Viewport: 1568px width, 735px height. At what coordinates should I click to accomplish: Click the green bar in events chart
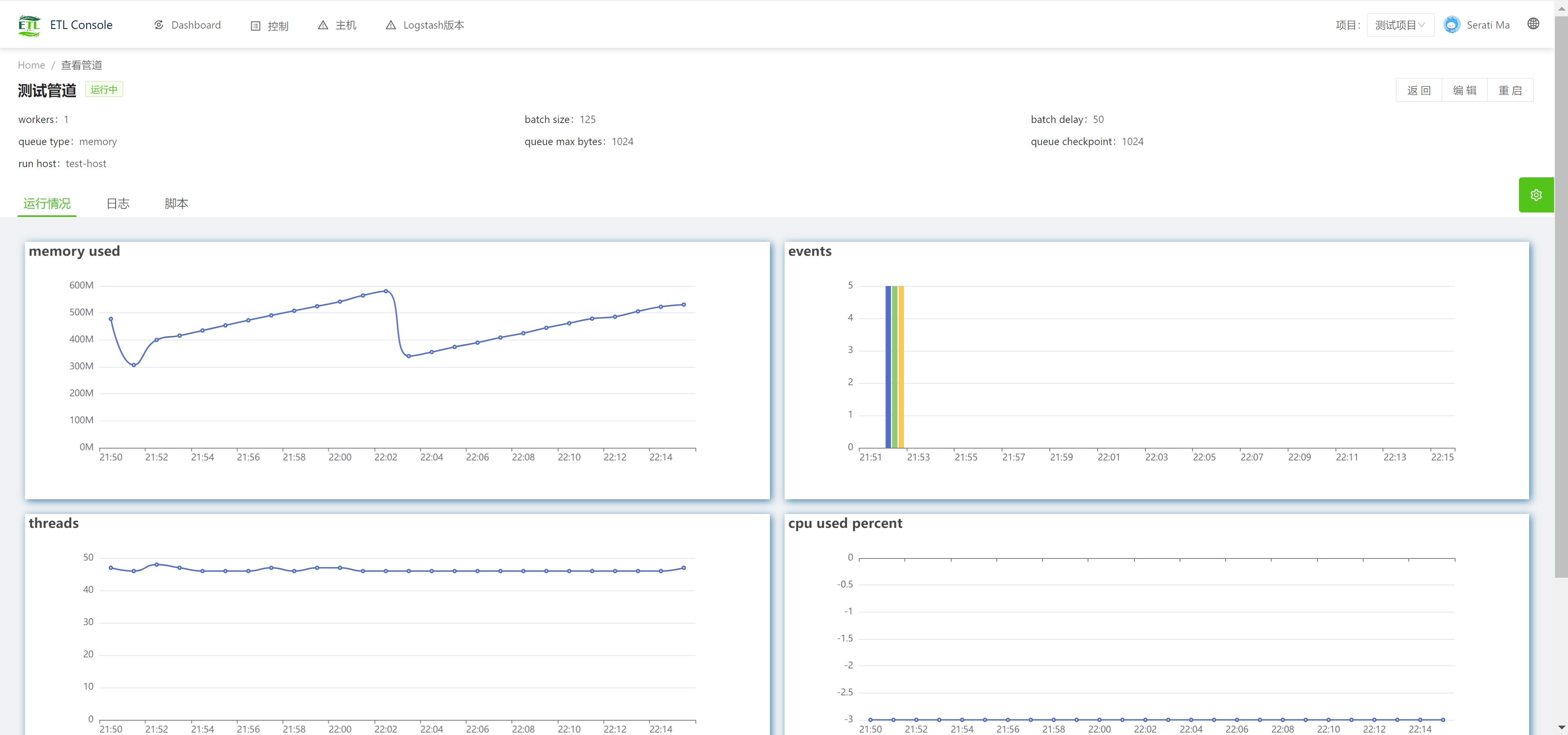click(895, 367)
